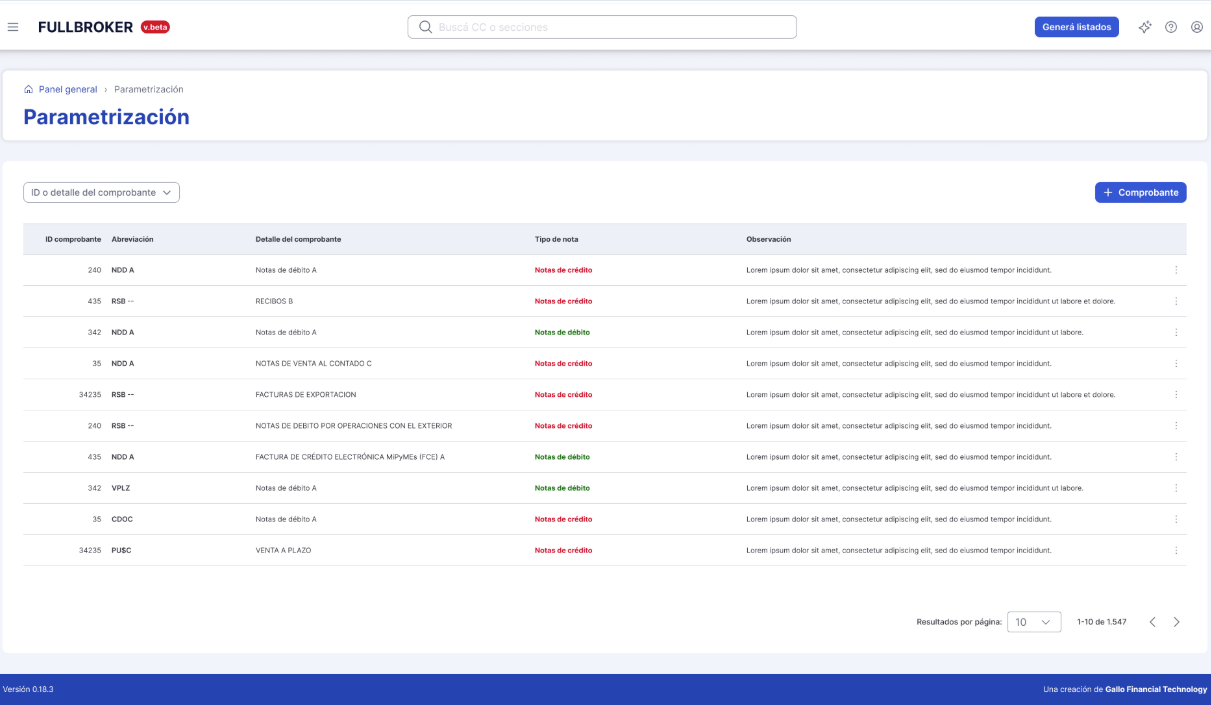This screenshot has height=705, width=1211.
Task: Click the Abreviación column header
Action: pos(132,239)
